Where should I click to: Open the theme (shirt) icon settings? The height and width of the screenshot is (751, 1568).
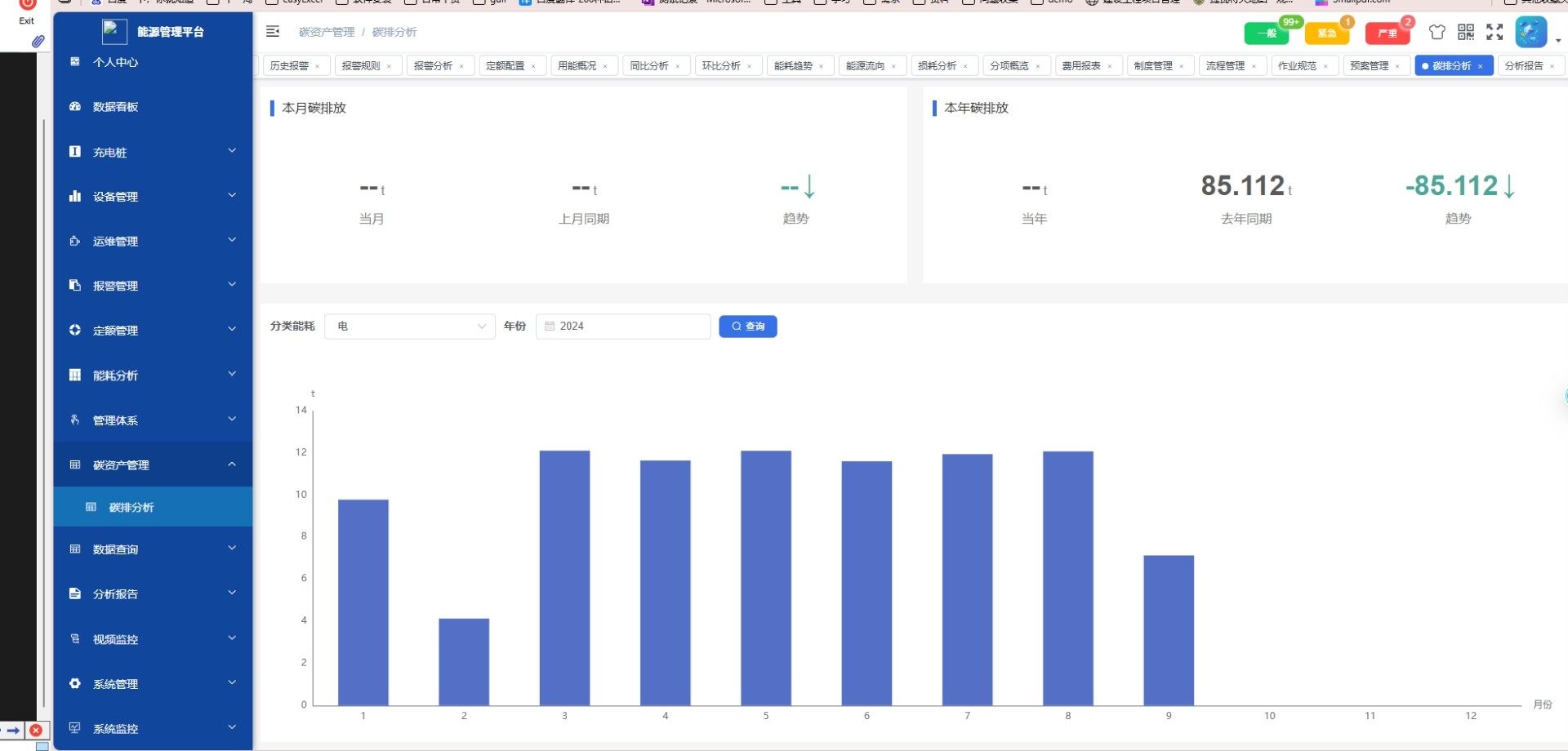coord(1437,32)
